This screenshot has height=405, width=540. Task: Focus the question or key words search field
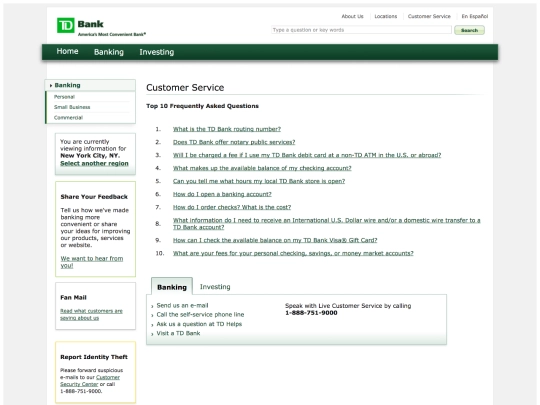(361, 30)
